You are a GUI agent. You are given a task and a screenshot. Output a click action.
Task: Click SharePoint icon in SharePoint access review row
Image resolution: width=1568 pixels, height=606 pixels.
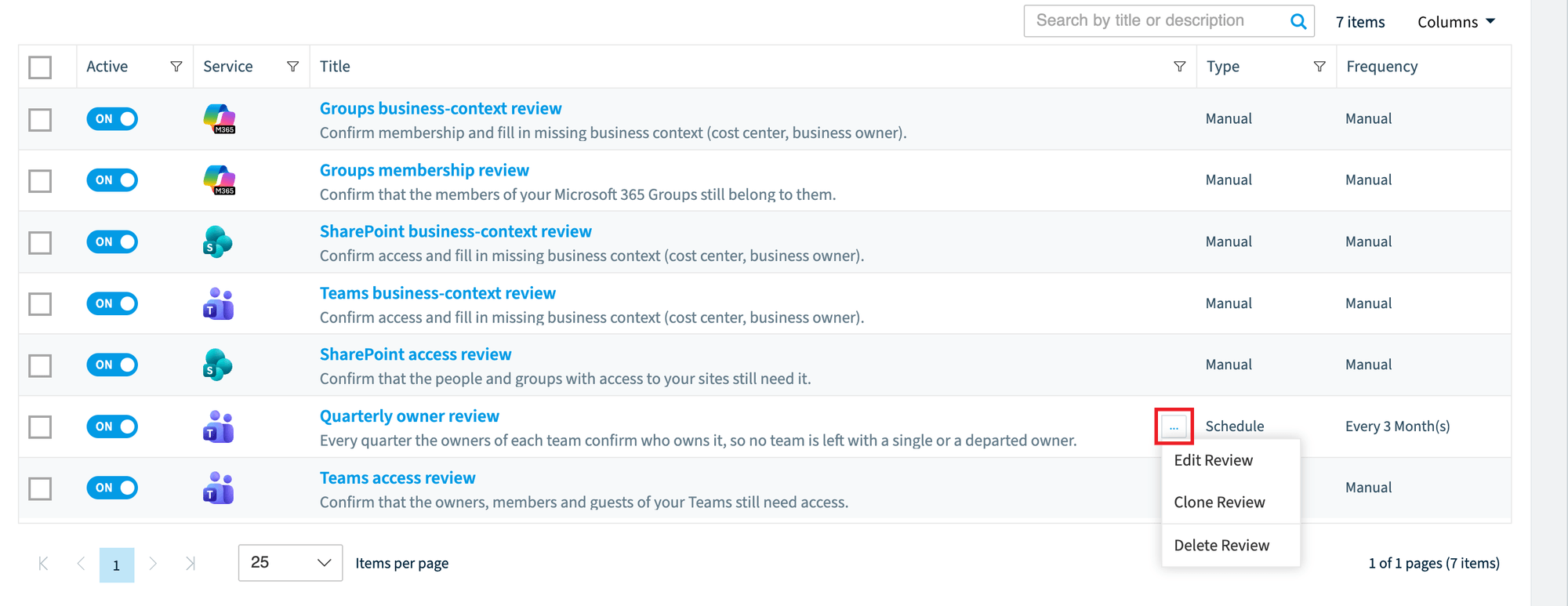coord(218,365)
